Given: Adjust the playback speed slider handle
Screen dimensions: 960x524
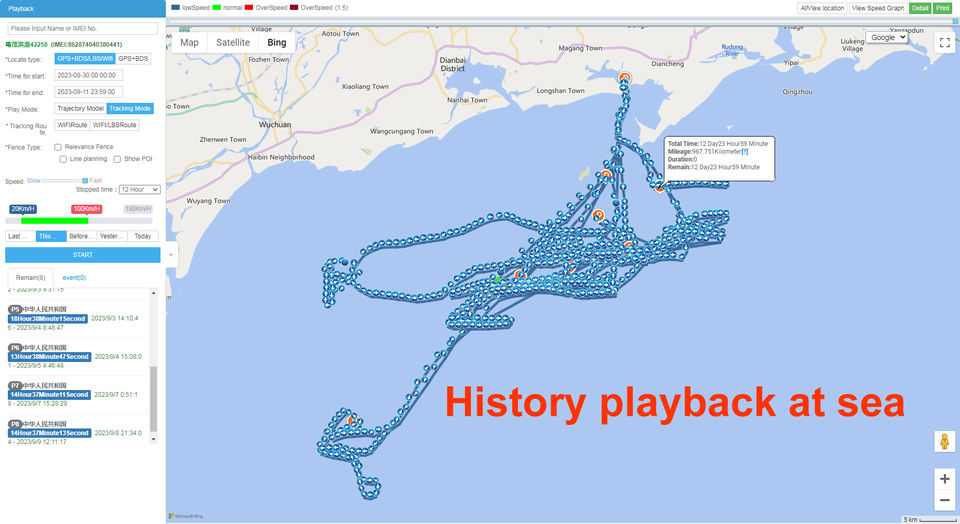Looking at the screenshot, I should 85,181.
